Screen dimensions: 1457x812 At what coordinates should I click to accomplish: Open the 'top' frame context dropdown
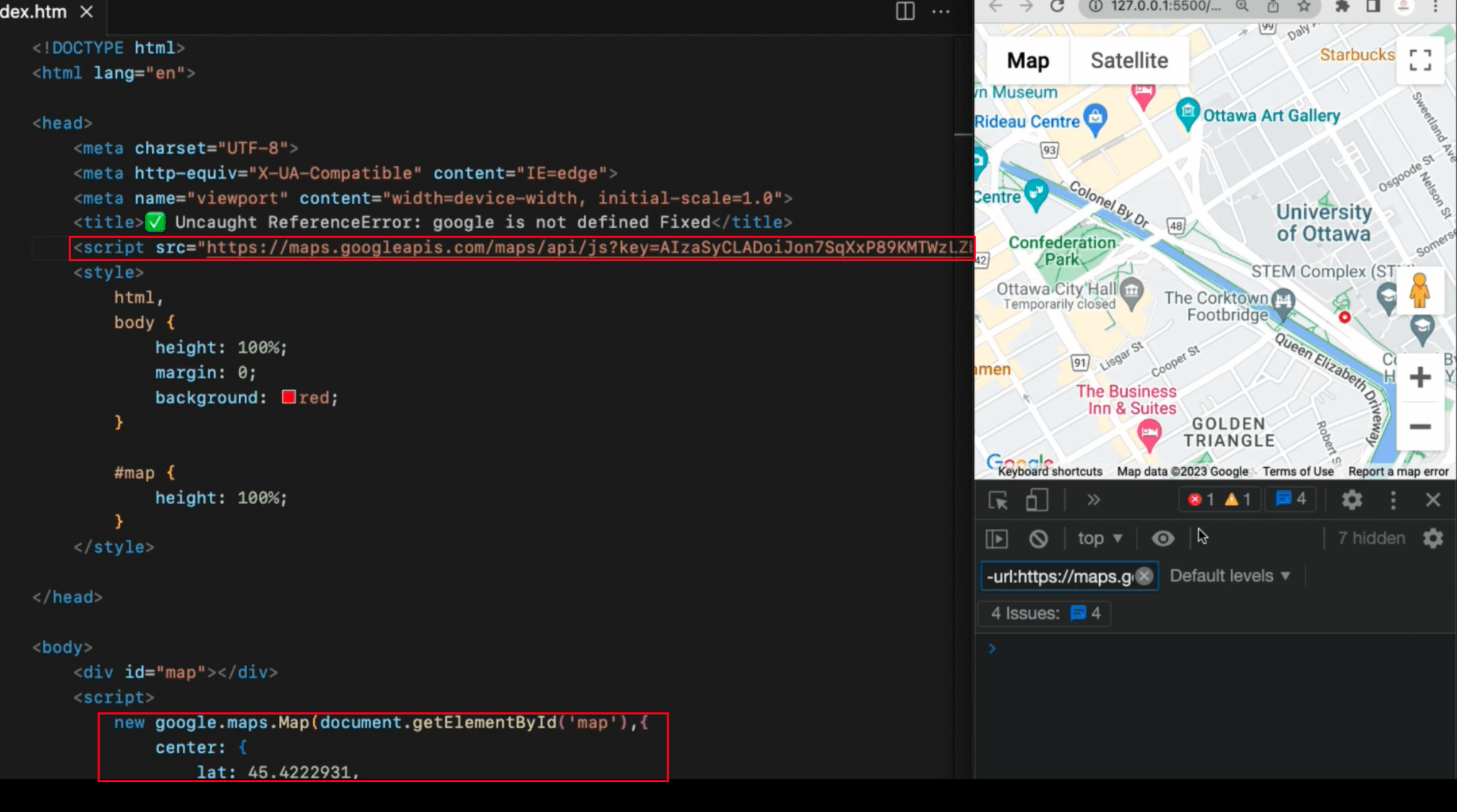[1098, 538]
